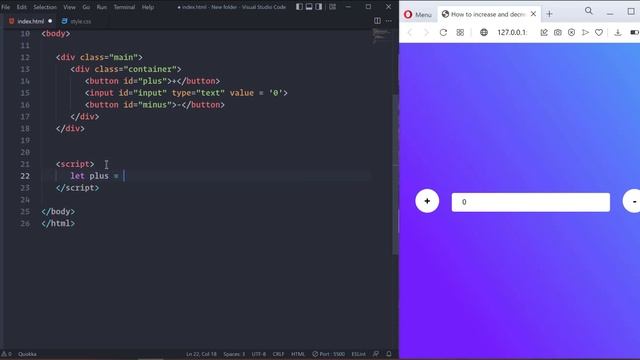The height and width of the screenshot is (360, 640).
Task: Click Quokka in the status bar
Action: pos(27,354)
